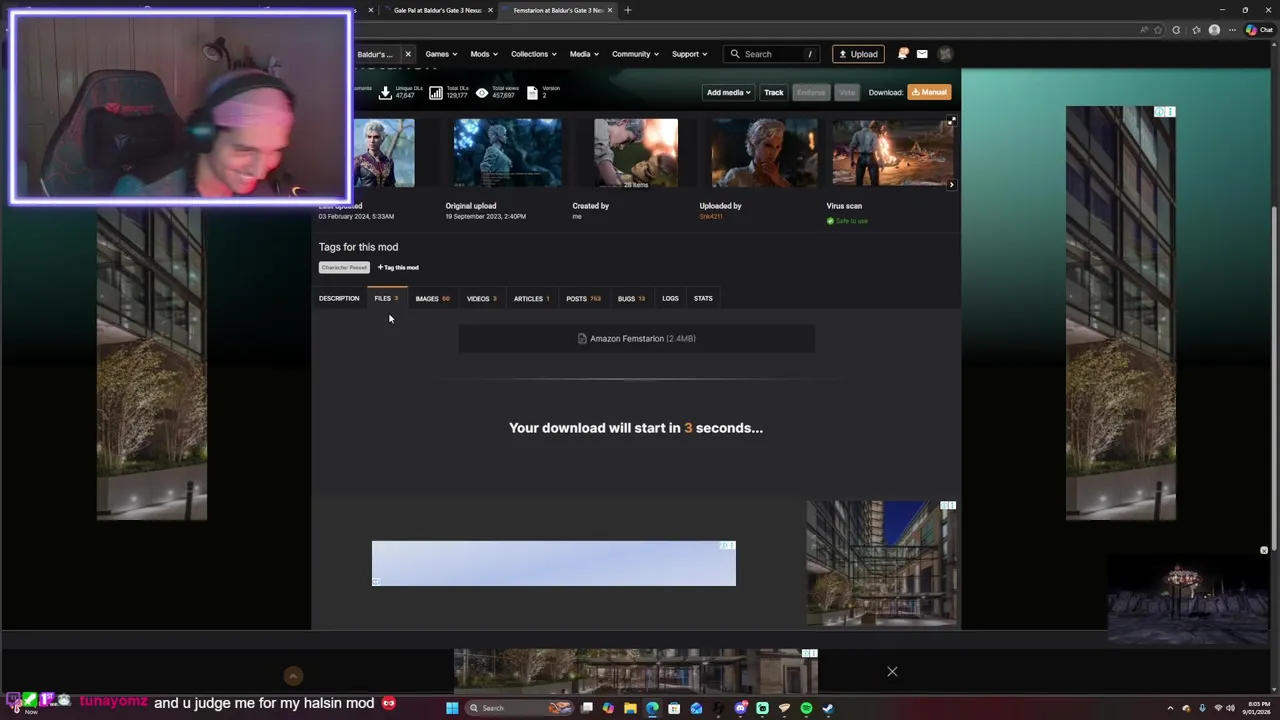Switch to the Posts tab
Screen dimensions: 1280x720
tap(583, 298)
